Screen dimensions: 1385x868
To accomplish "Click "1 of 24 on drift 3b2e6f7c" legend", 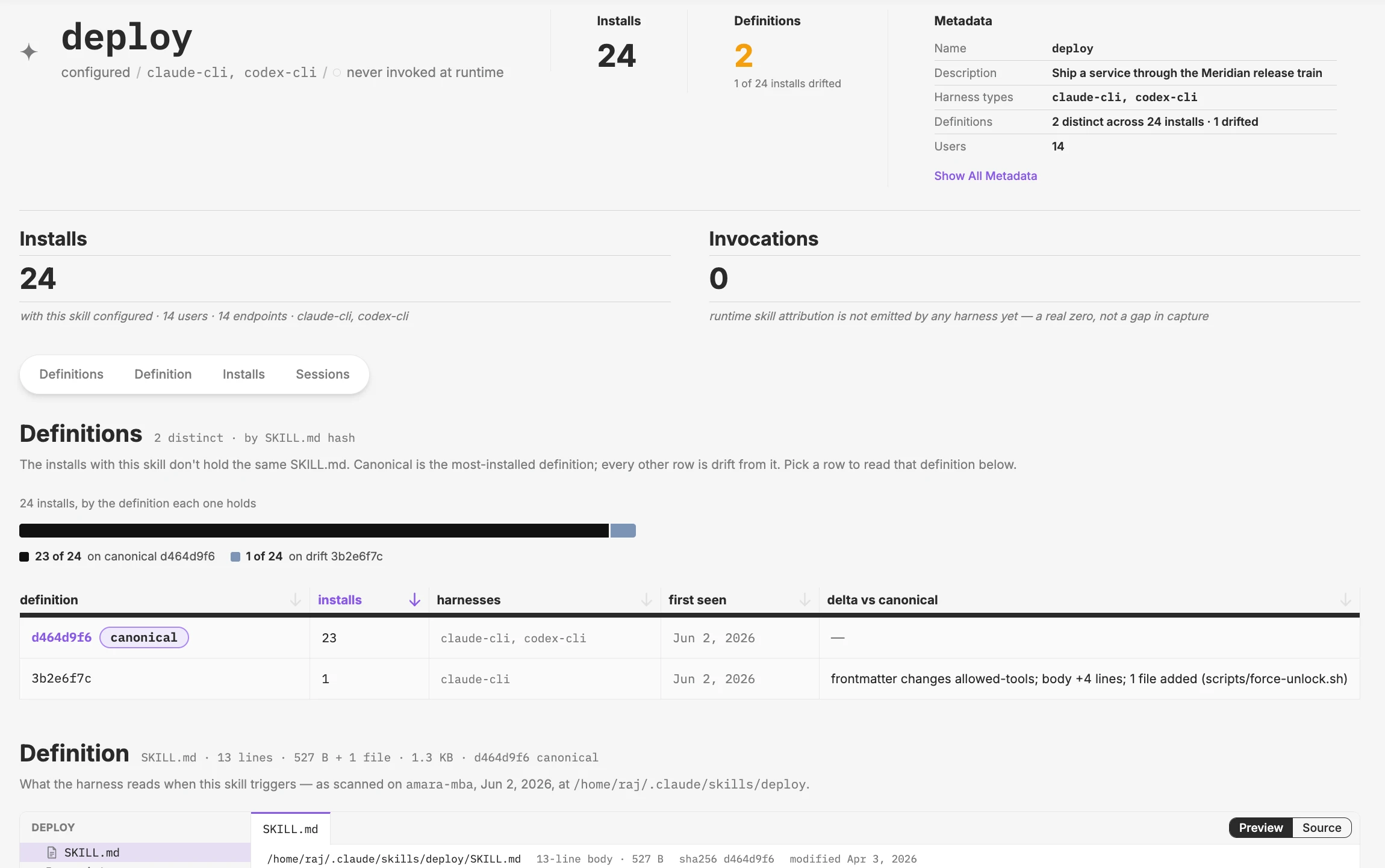I will point(314,557).
